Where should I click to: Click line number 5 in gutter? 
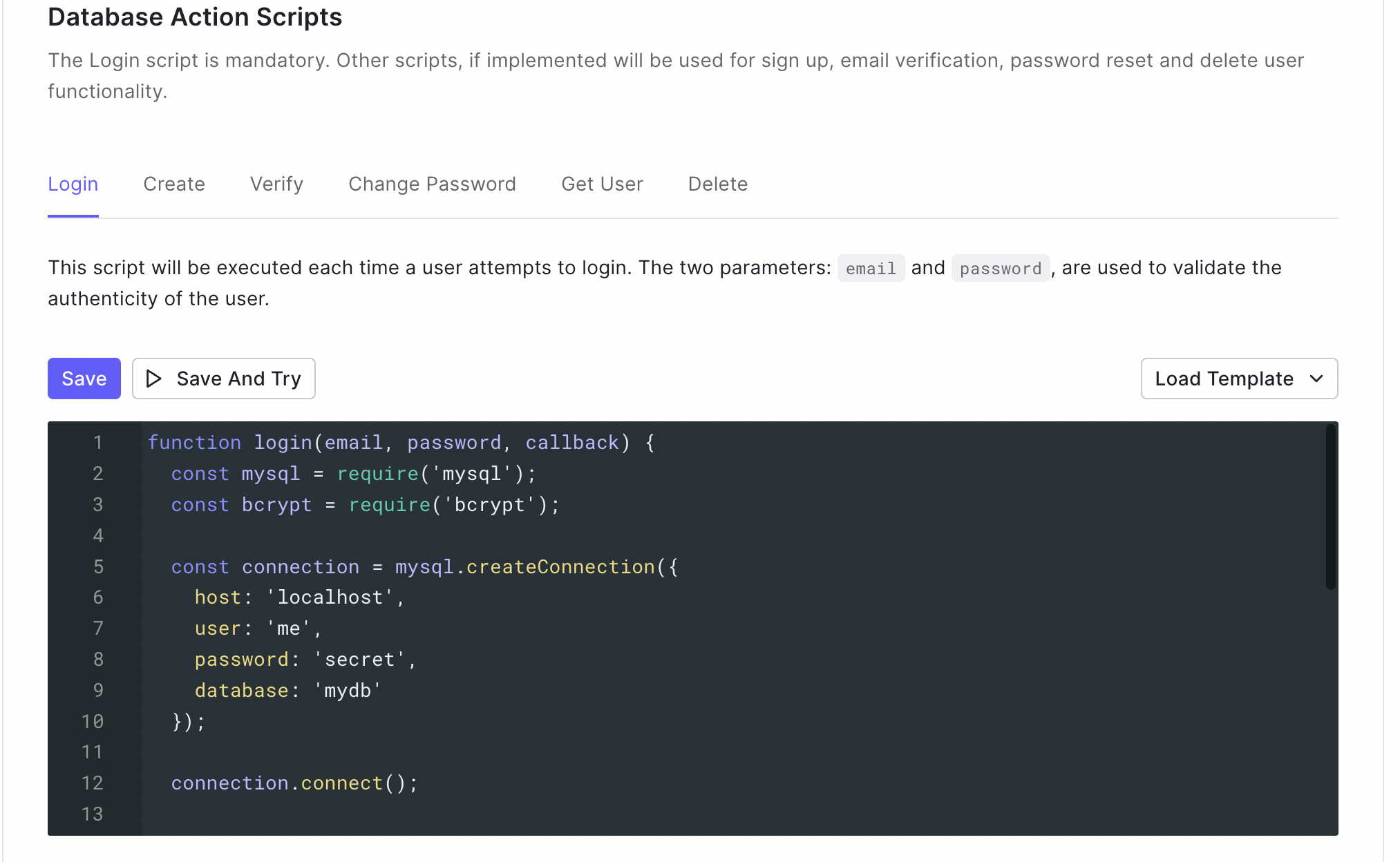pos(98,567)
